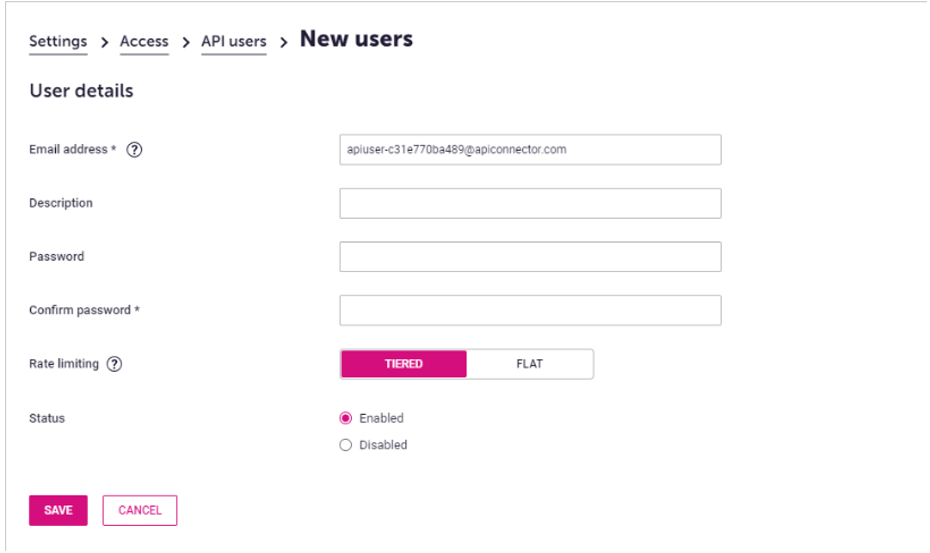Show the Rate limiting help tooltip icon
930x553 pixels.
(x=114, y=364)
